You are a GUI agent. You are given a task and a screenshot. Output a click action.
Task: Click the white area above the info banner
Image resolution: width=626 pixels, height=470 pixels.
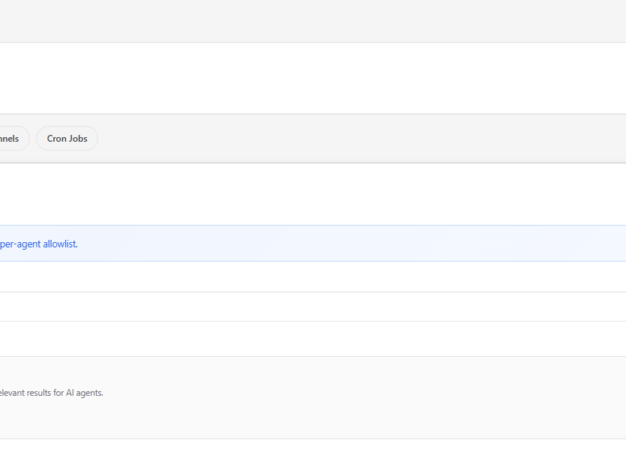click(x=300, y=194)
